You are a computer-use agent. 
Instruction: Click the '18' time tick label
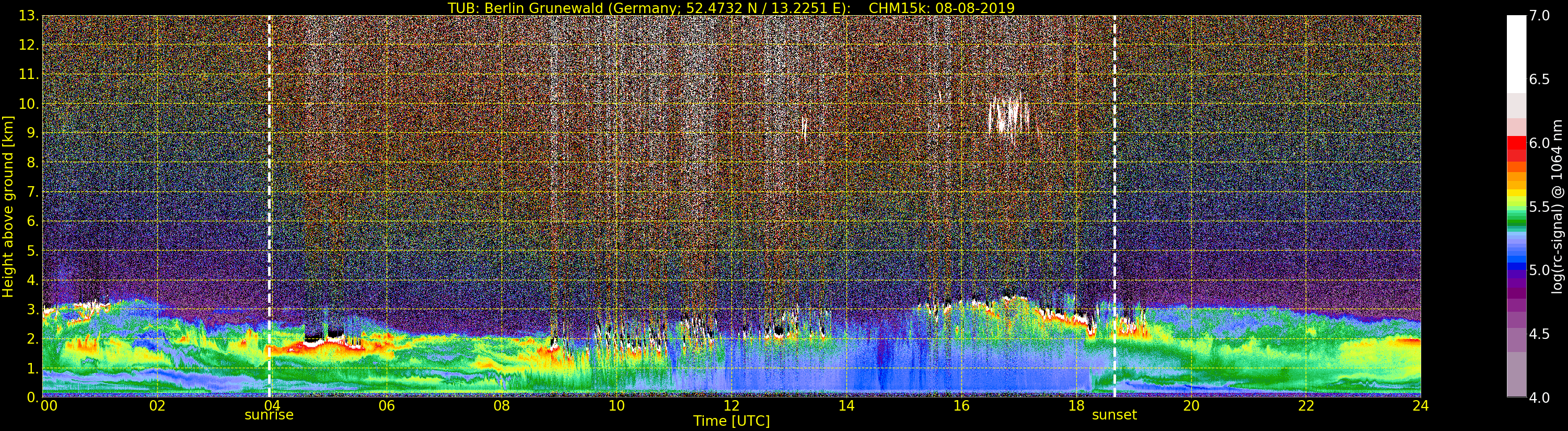pos(1076,406)
